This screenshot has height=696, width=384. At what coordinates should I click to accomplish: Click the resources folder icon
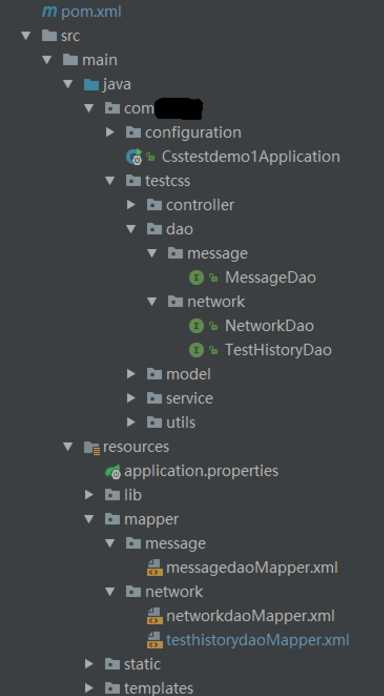click(x=92, y=447)
